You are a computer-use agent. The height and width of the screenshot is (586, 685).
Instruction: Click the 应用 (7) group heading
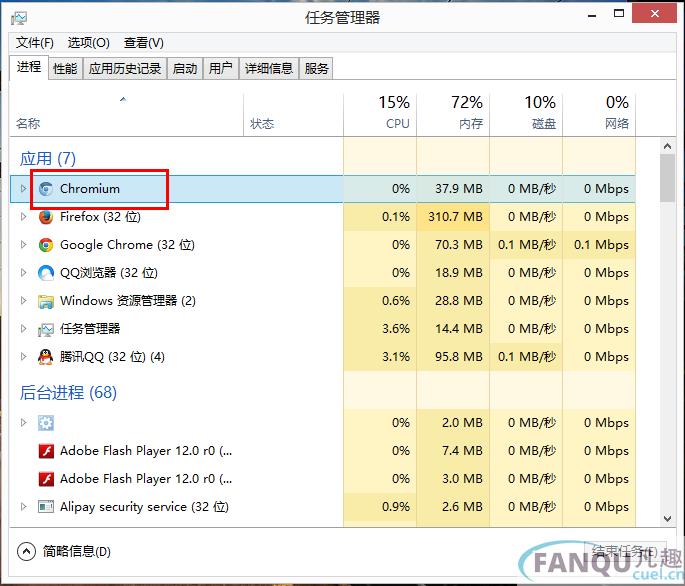click(x=48, y=158)
